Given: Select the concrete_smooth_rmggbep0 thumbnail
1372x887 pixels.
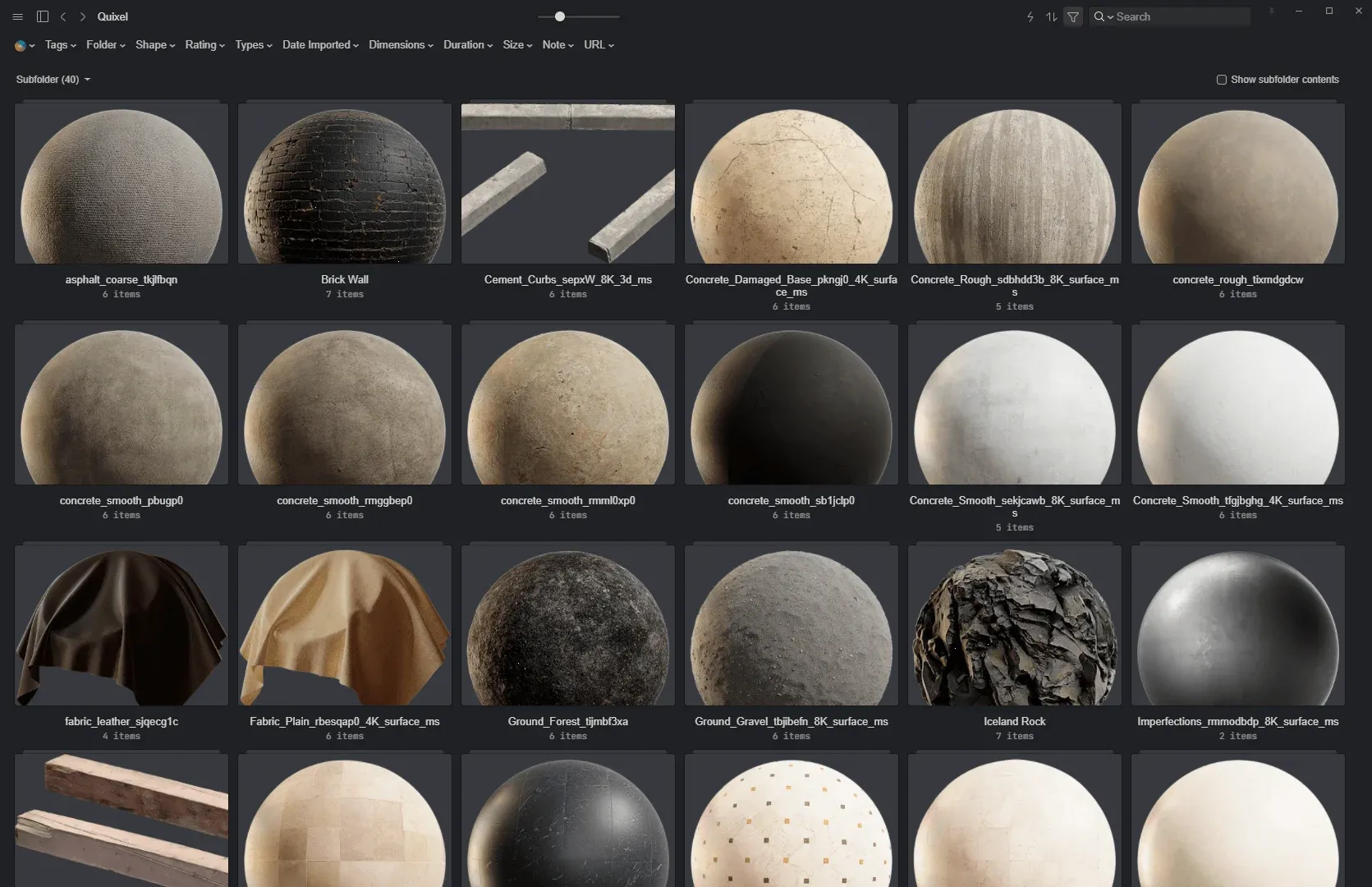Looking at the screenshot, I should coord(345,405).
